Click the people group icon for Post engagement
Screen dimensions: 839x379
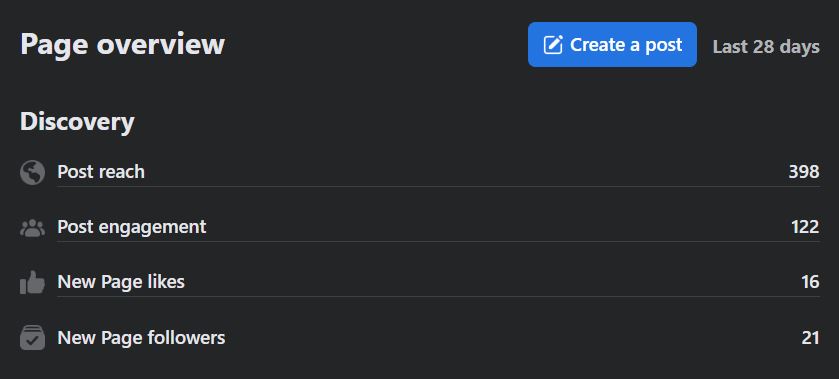32,228
